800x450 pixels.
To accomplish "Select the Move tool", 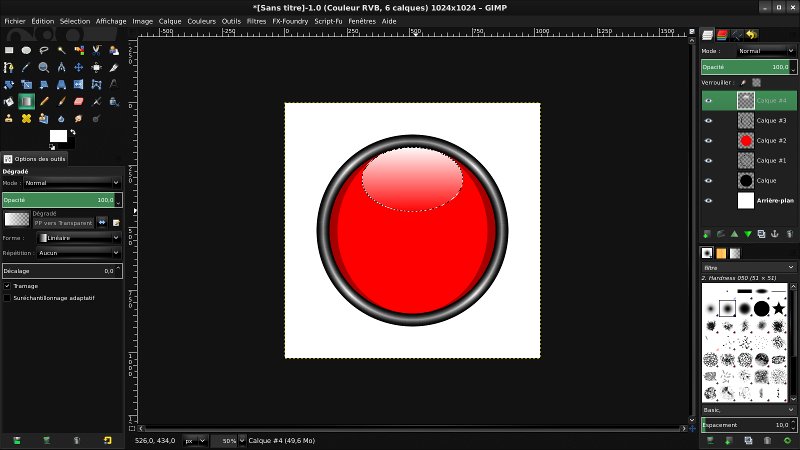I will (x=79, y=67).
